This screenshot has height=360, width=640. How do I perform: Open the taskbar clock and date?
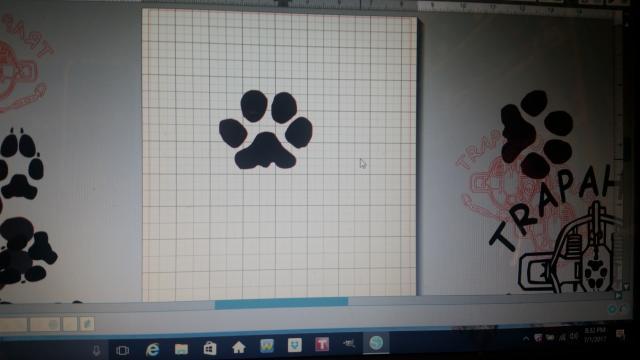coord(595,335)
